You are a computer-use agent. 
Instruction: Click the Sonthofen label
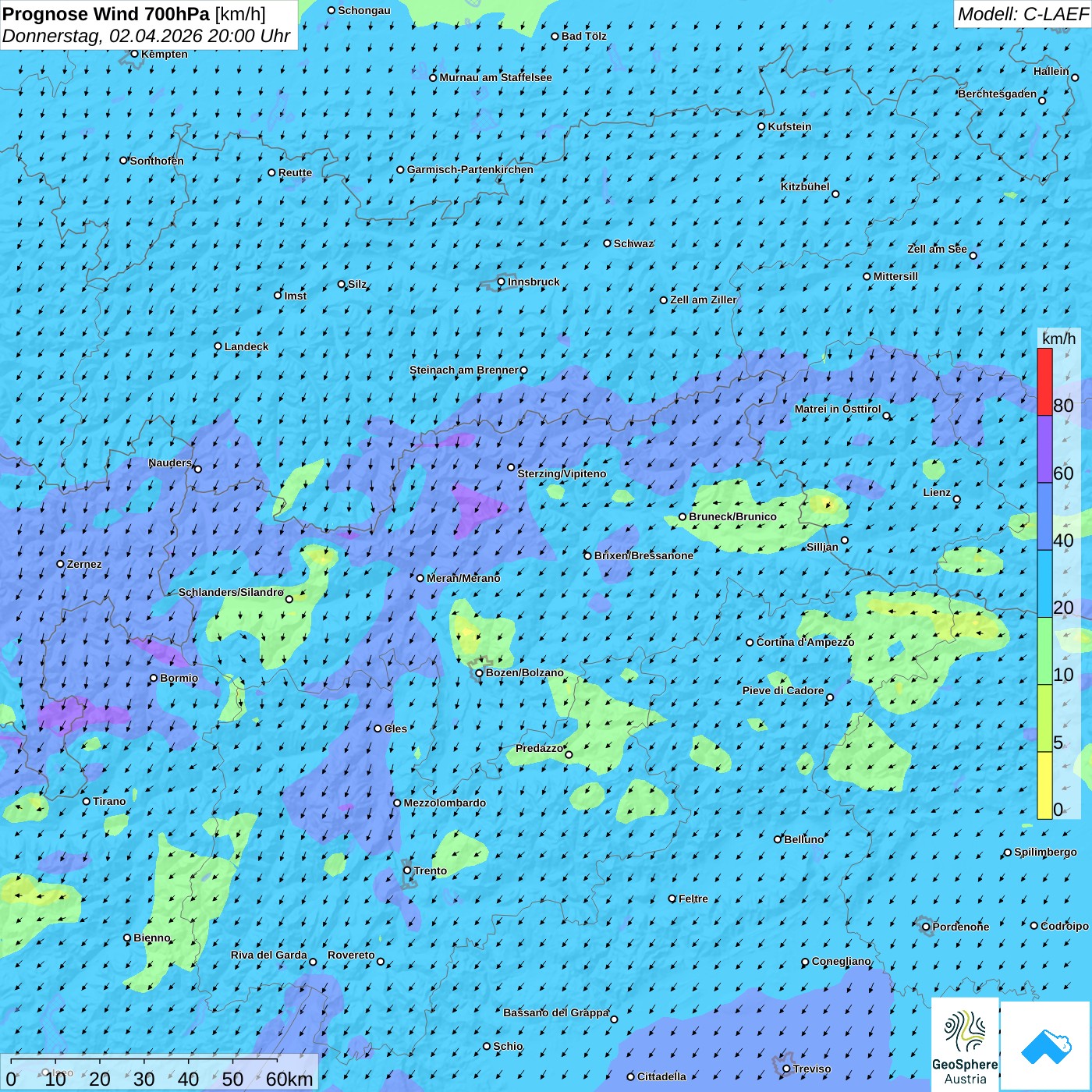pos(157,161)
